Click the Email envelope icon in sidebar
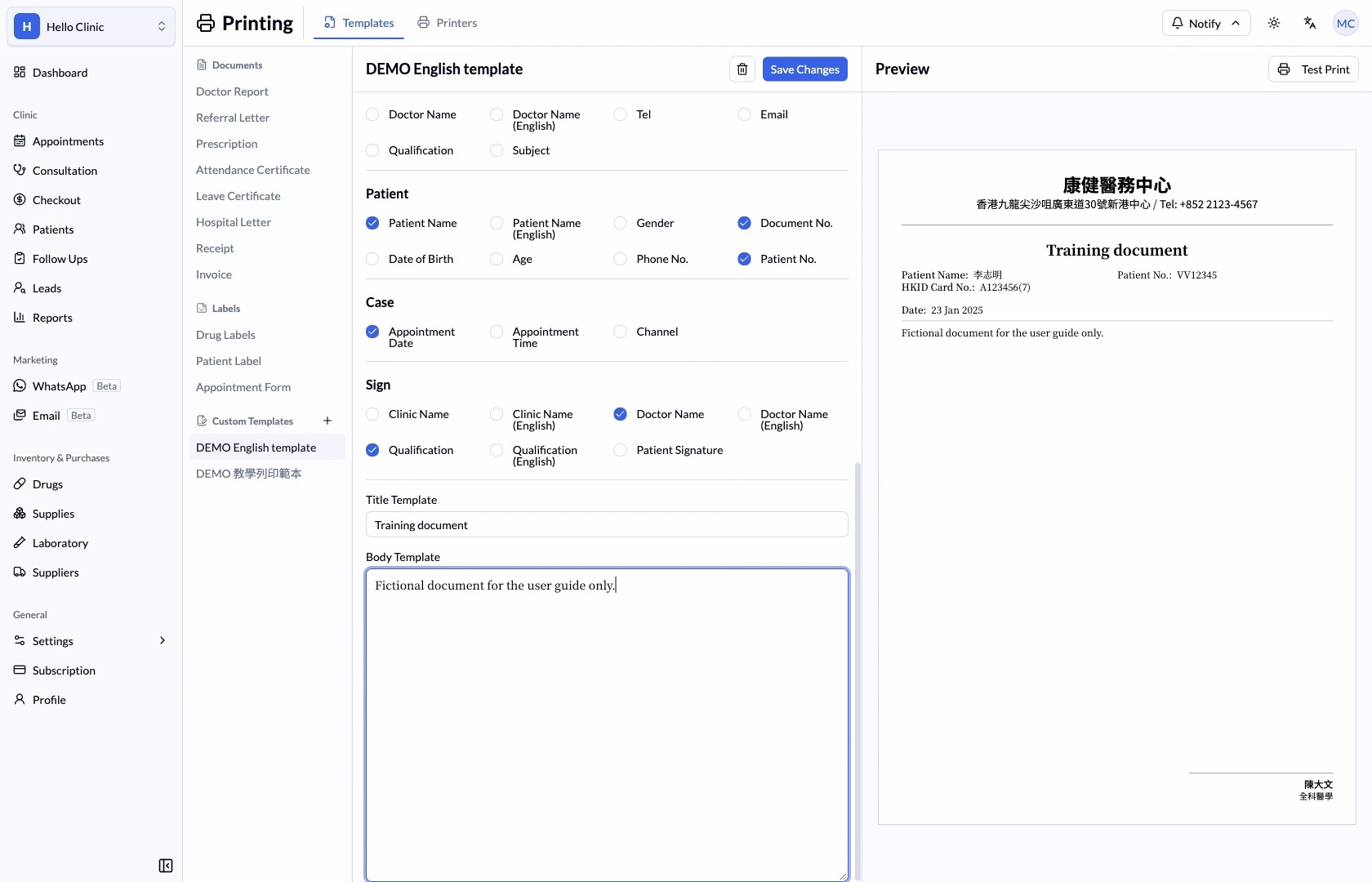This screenshot has width=1372, height=882. click(x=20, y=415)
